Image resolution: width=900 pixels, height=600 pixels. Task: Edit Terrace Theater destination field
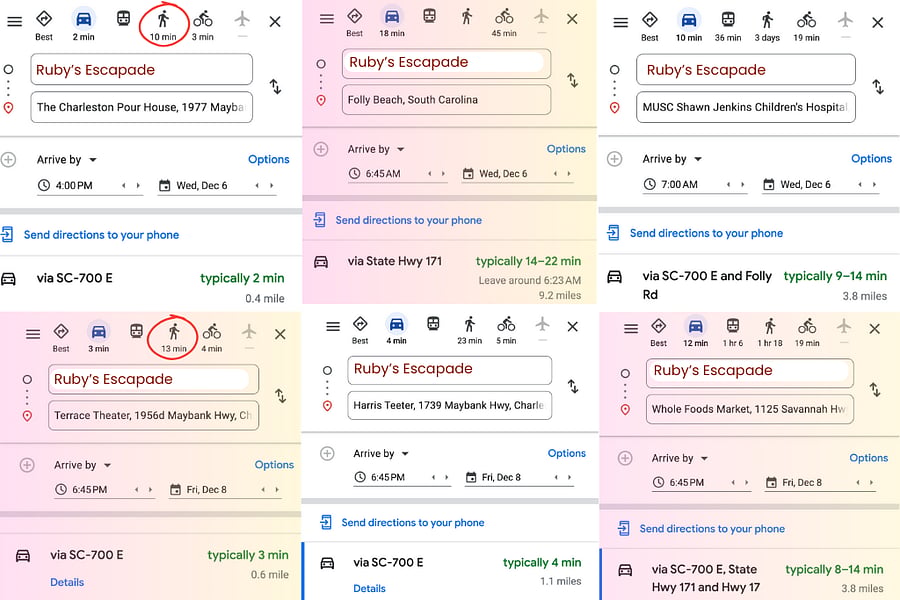click(x=154, y=415)
